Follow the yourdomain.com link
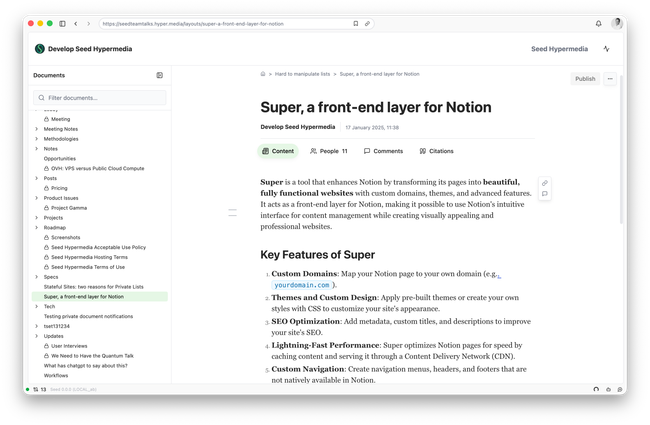 (x=302, y=285)
